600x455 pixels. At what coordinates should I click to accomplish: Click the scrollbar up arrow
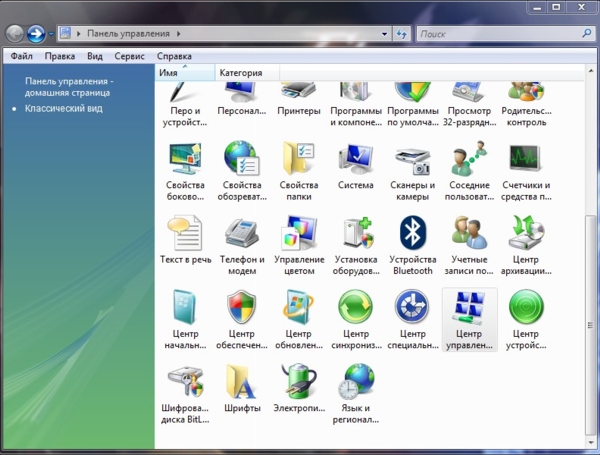[x=590, y=71]
